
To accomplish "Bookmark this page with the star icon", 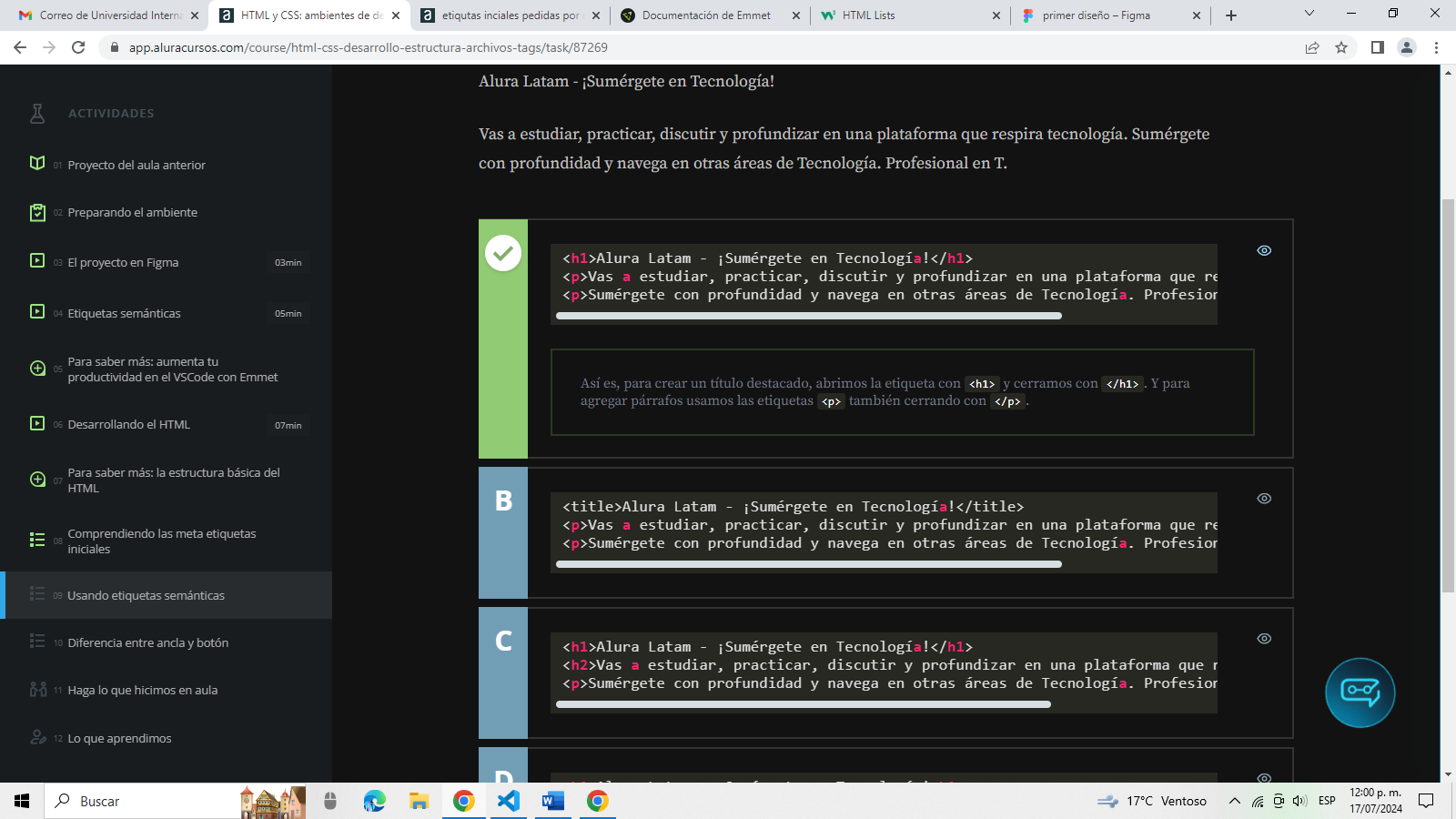I will (1341, 47).
